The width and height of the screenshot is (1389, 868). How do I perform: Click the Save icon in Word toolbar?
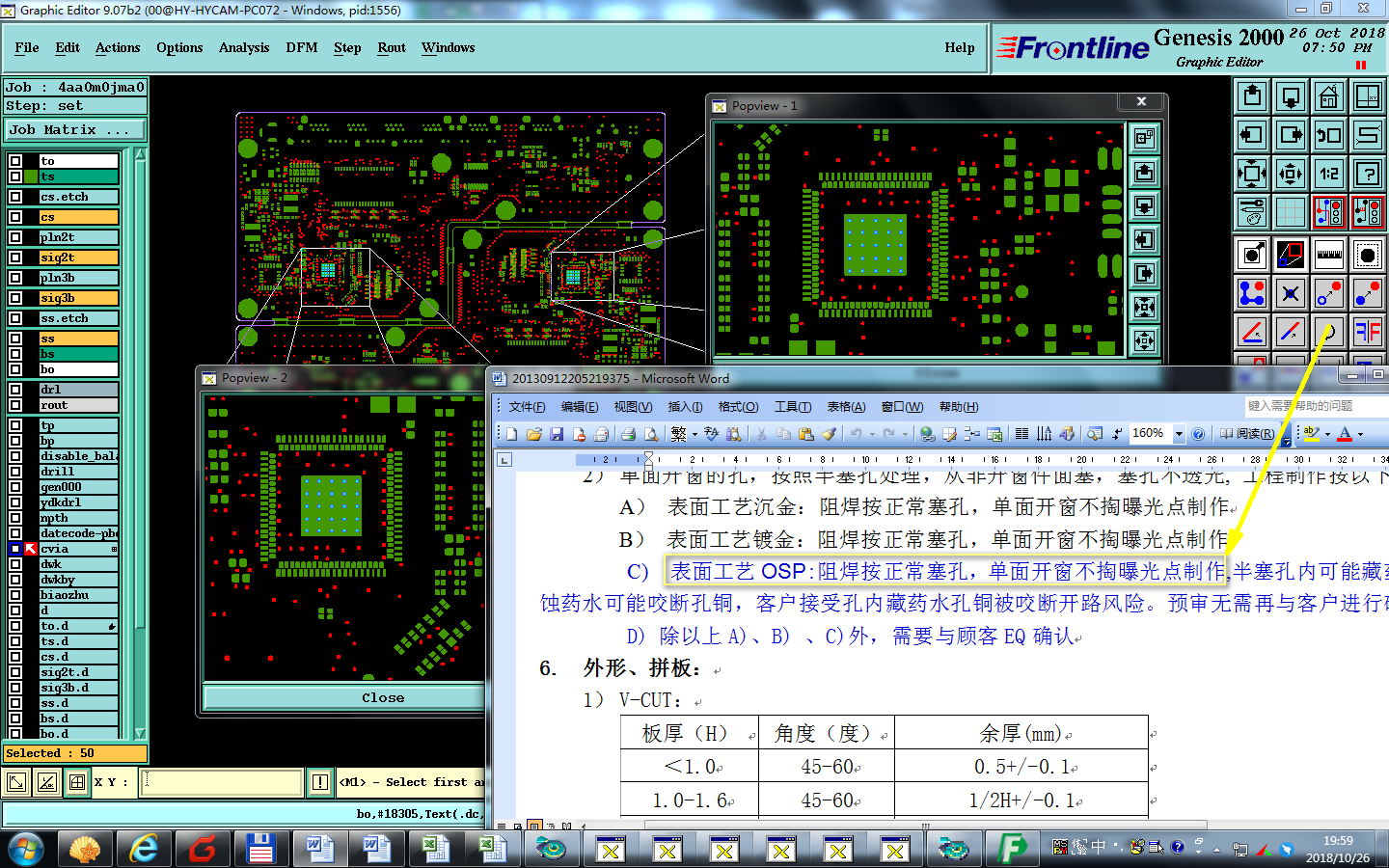tap(557, 434)
